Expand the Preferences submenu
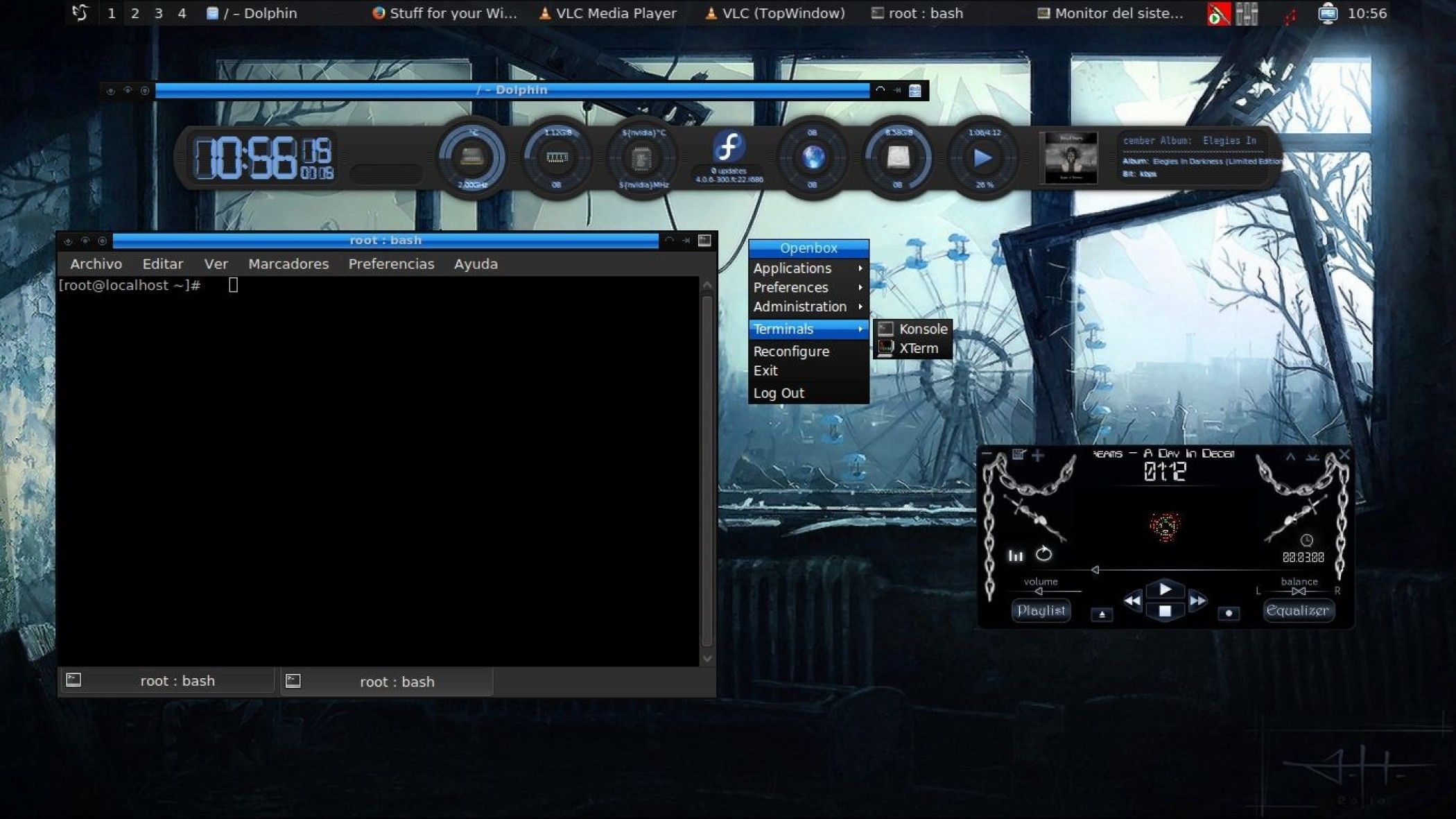This screenshot has height=819, width=1456. (808, 287)
